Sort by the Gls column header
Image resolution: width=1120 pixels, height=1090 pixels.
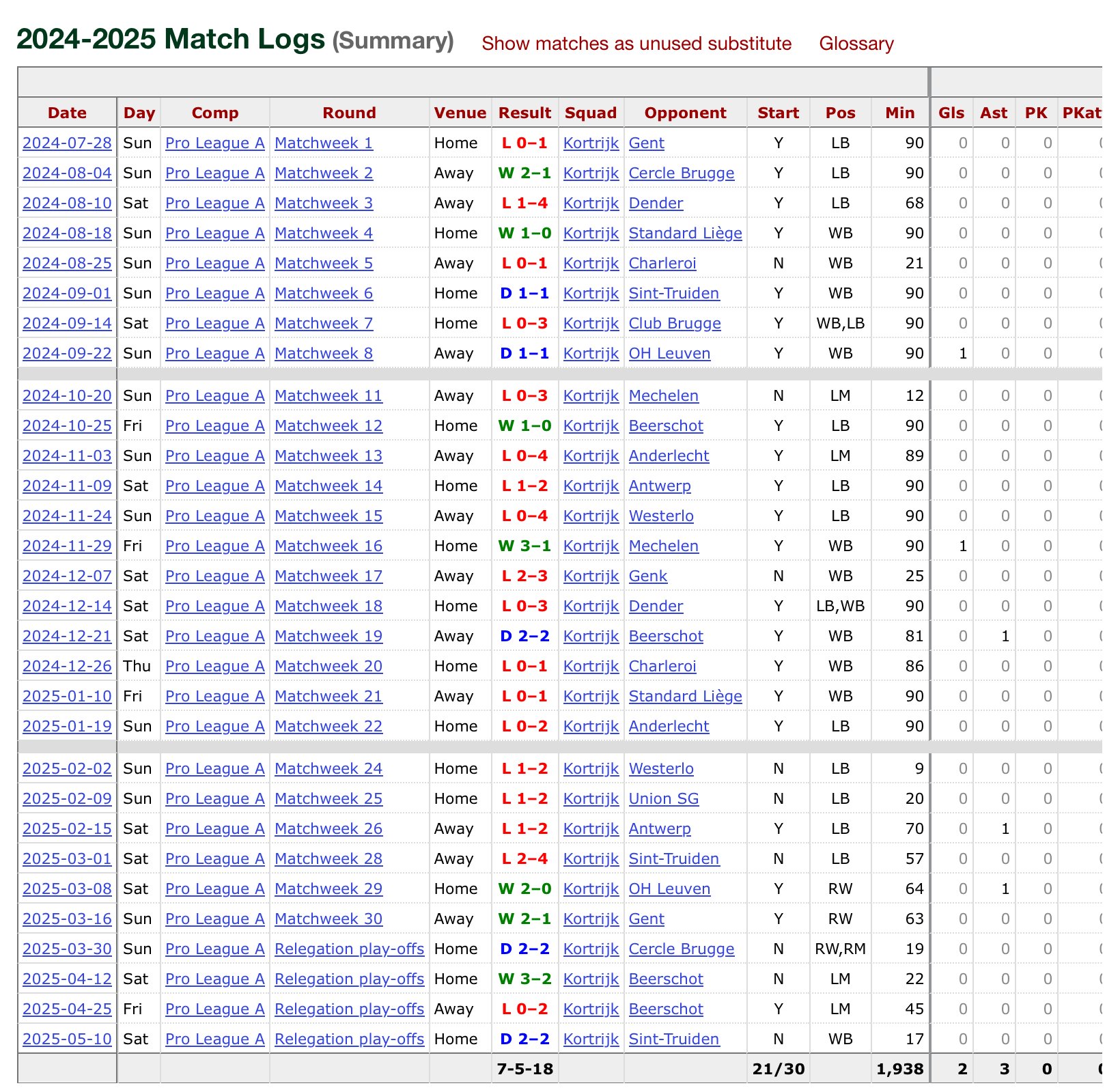951,113
